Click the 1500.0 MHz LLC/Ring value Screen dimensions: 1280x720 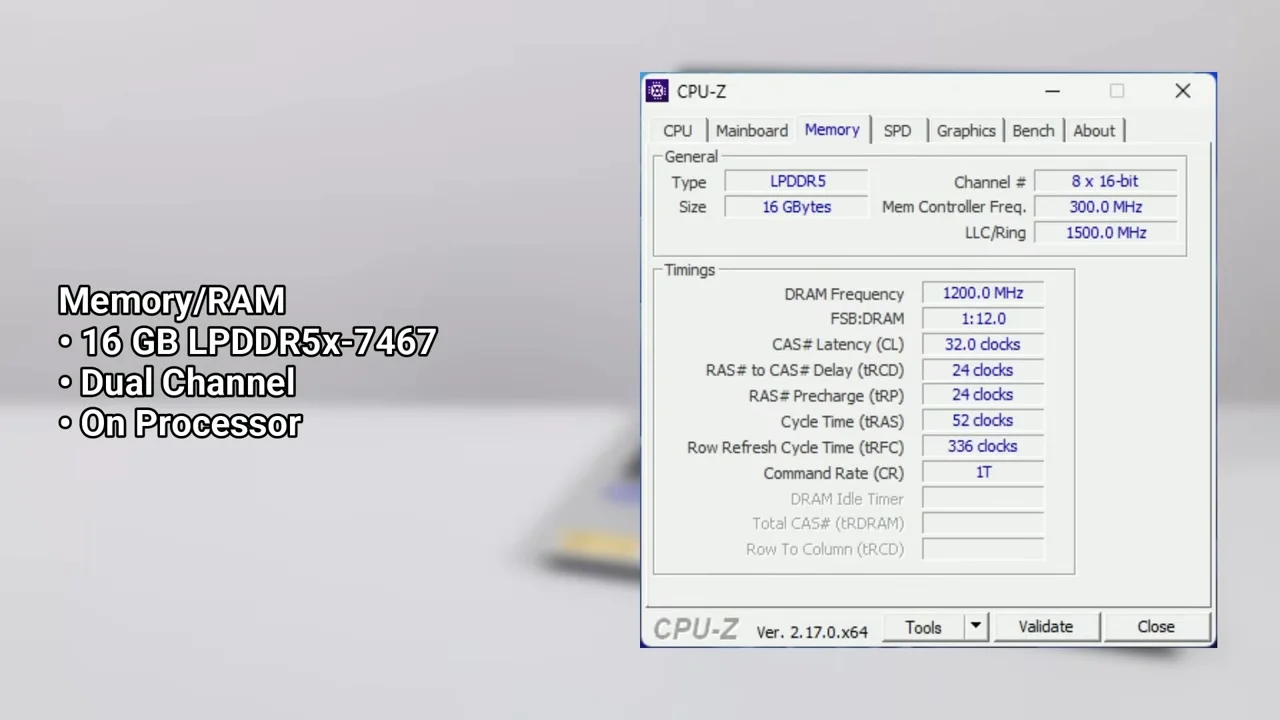[1105, 232]
